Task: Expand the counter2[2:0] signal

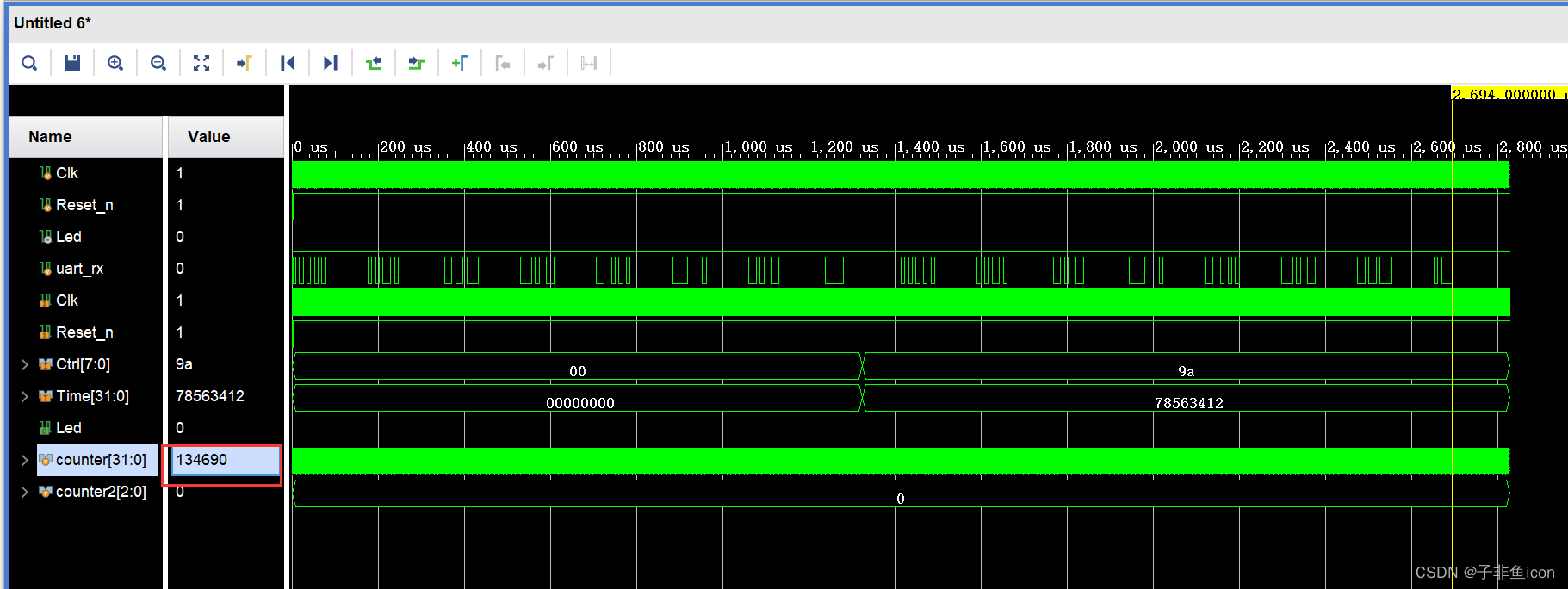Action: pos(25,492)
